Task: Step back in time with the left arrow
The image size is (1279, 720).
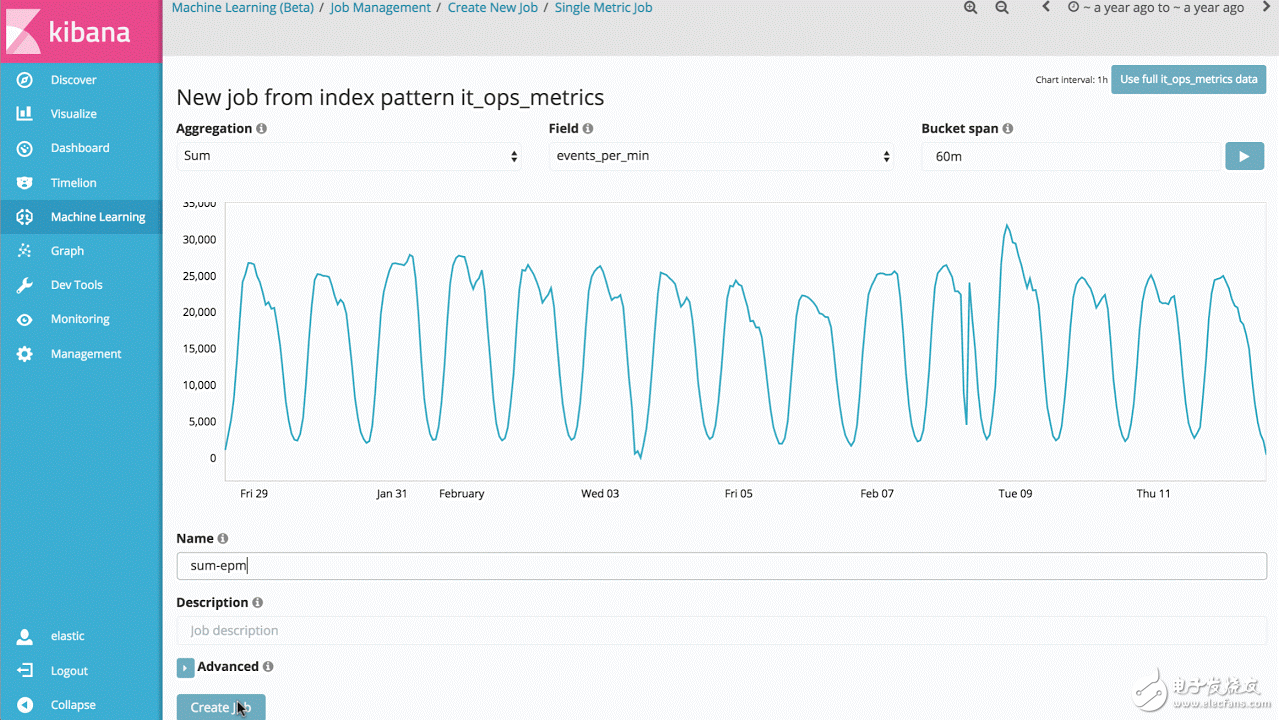Action: tap(1046, 7)
